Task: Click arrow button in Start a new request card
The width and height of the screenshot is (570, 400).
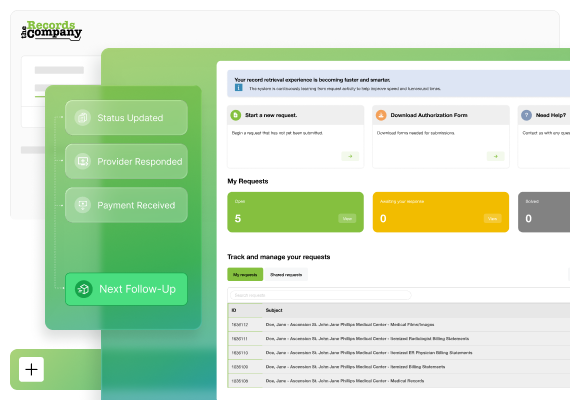Action: point(350,156)
